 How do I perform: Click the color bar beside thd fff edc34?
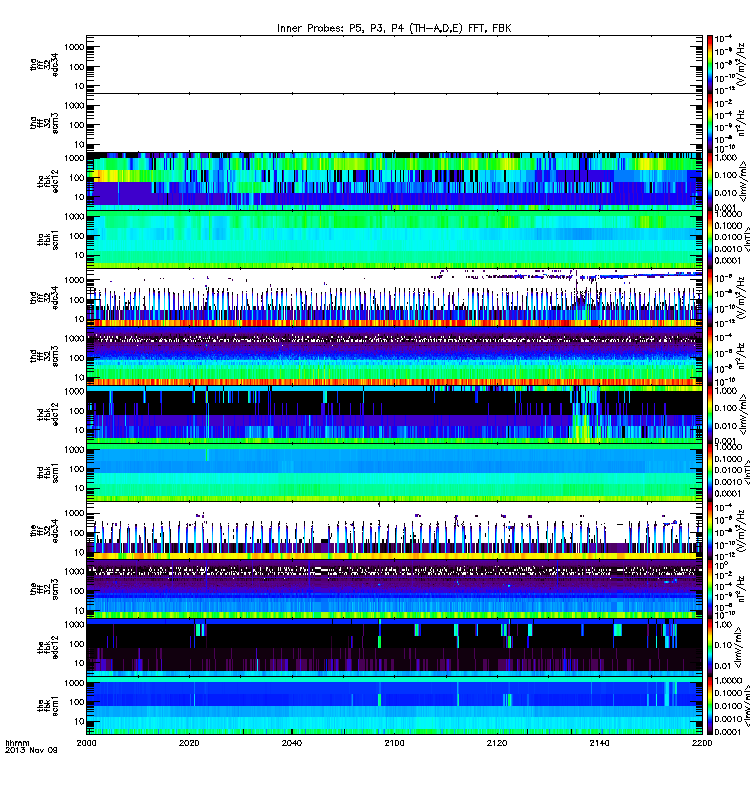710,298
